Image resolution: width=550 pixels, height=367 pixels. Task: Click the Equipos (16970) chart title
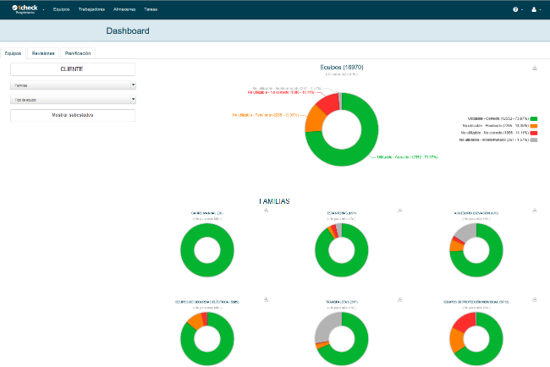(x=342, y=67)
